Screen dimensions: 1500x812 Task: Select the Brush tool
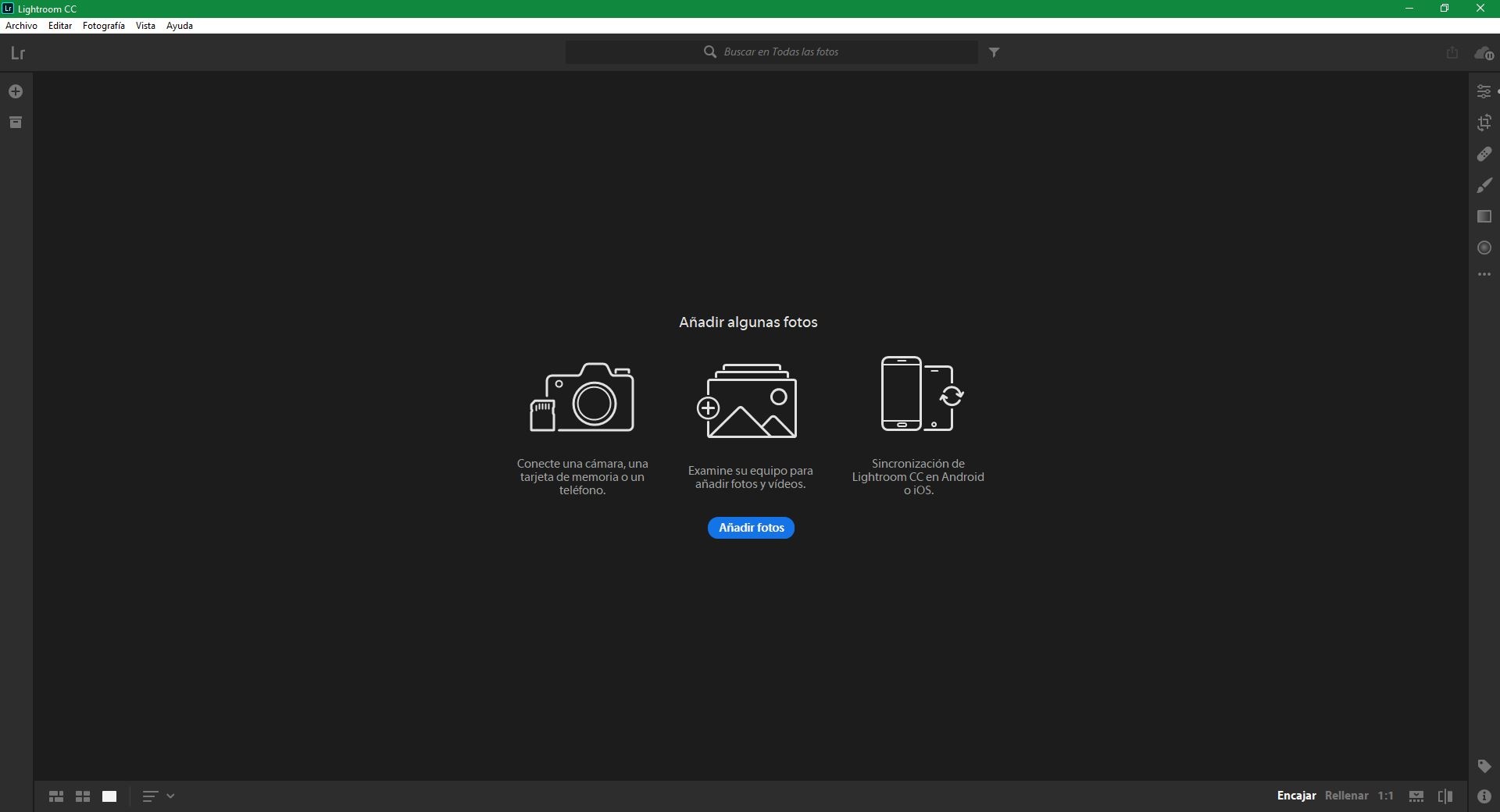pos(1484,186)
